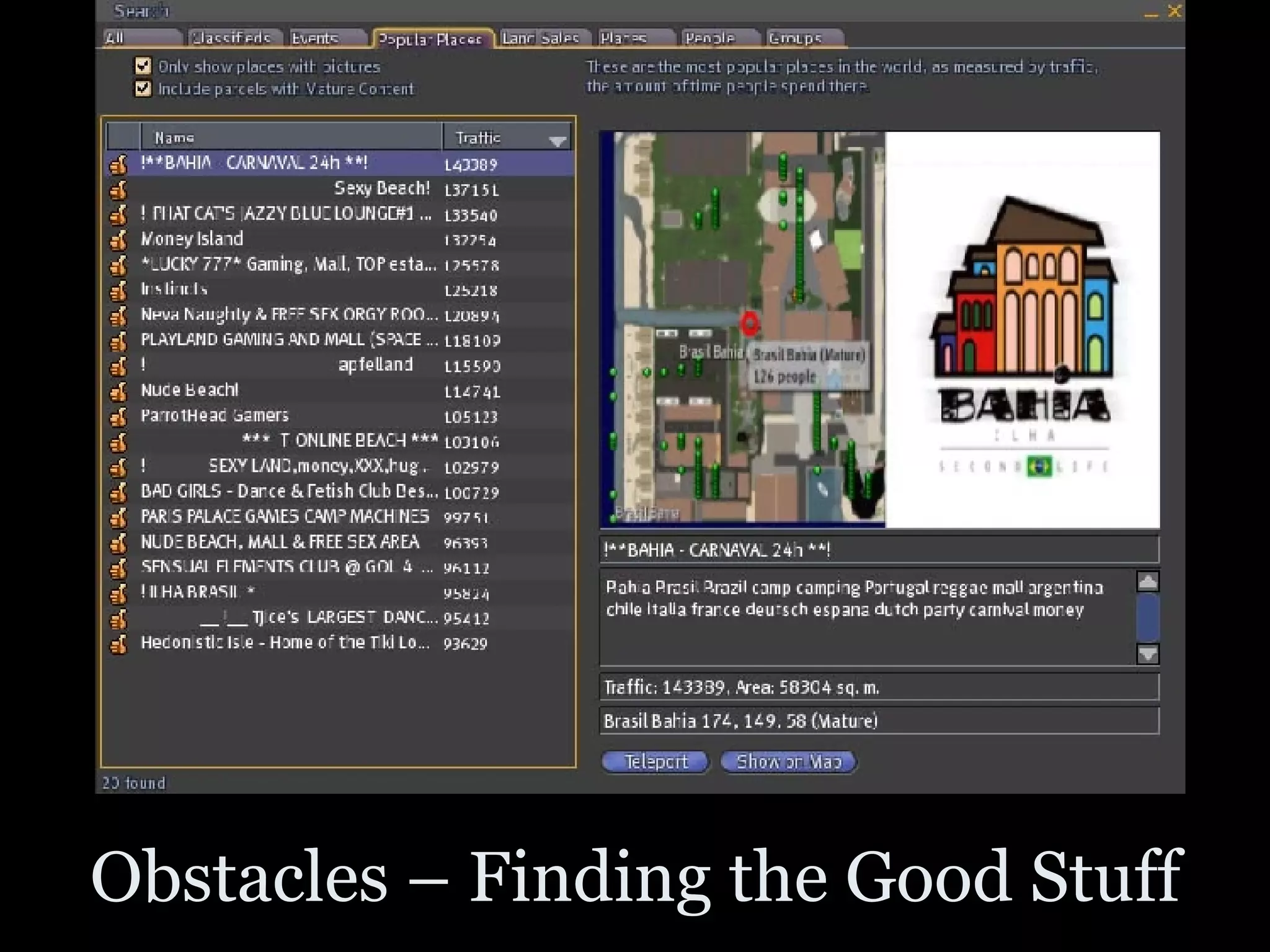This screenshot has height=952, width=1270.
Task: Select 'Instincts' list entry
Action: (x=340, y=289)
